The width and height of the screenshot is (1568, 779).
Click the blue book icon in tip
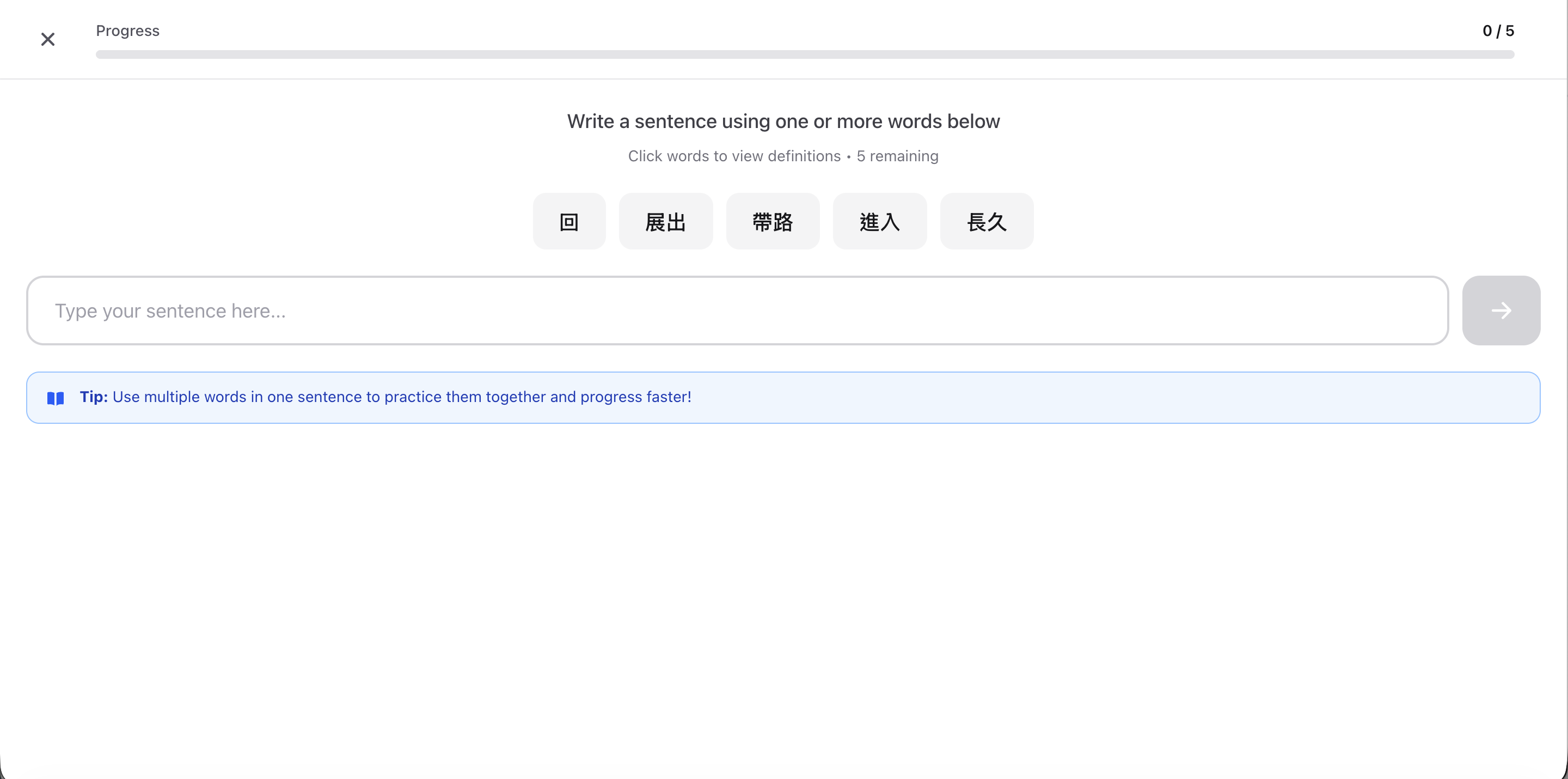click(x=56, y=398)
